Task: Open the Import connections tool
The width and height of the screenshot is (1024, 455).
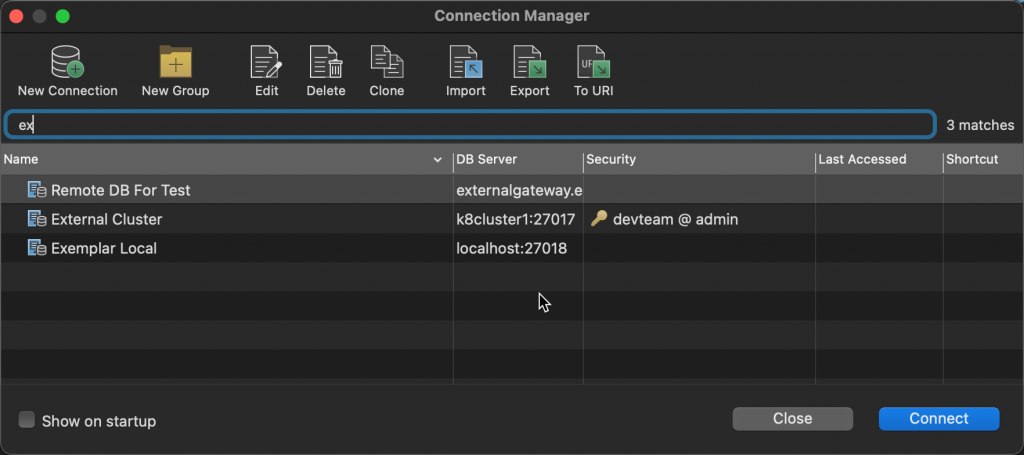Action: point(466,62)
